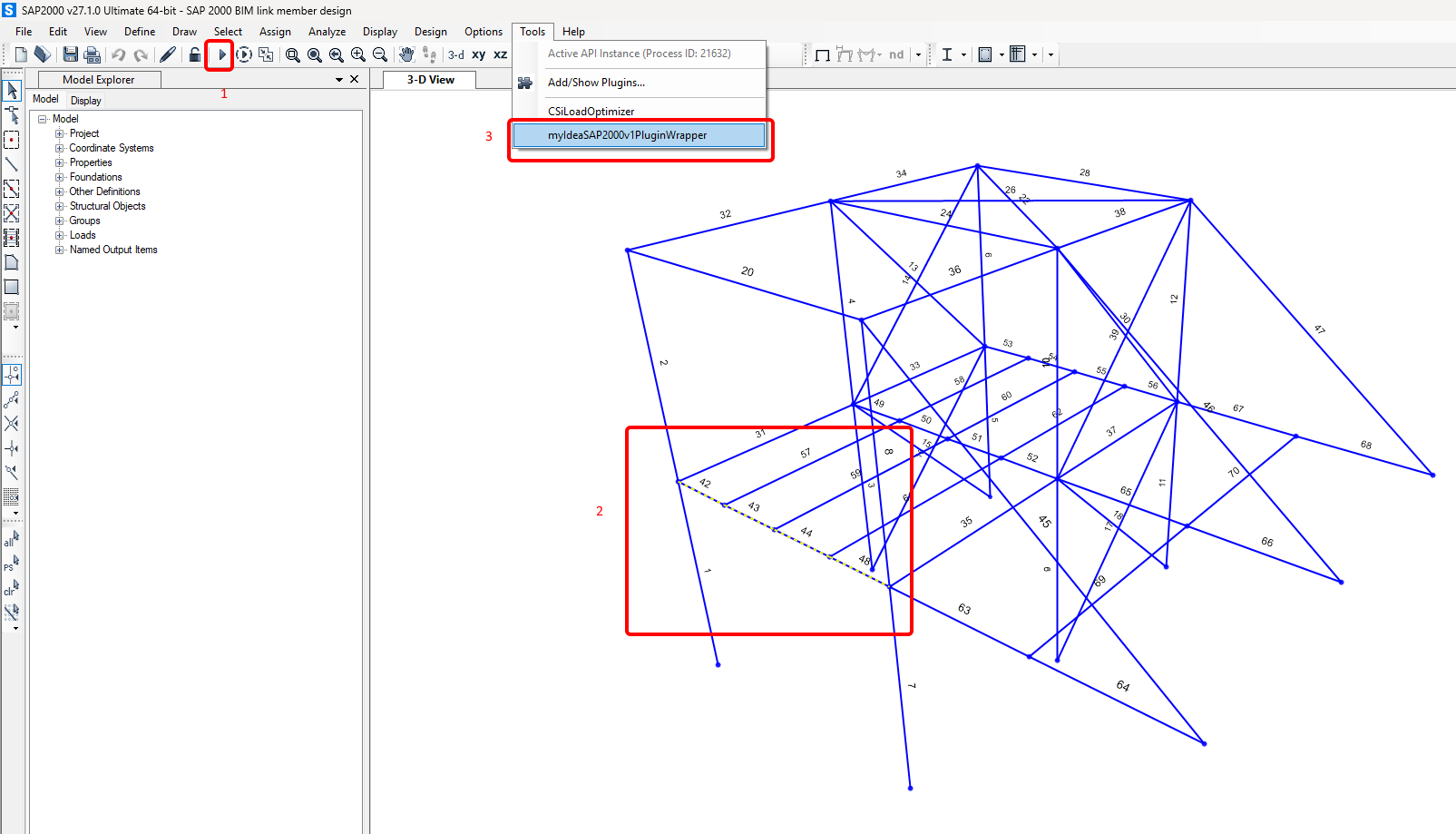Select the 3-D View tab
1456x834 pixels.
coord(431,80)
